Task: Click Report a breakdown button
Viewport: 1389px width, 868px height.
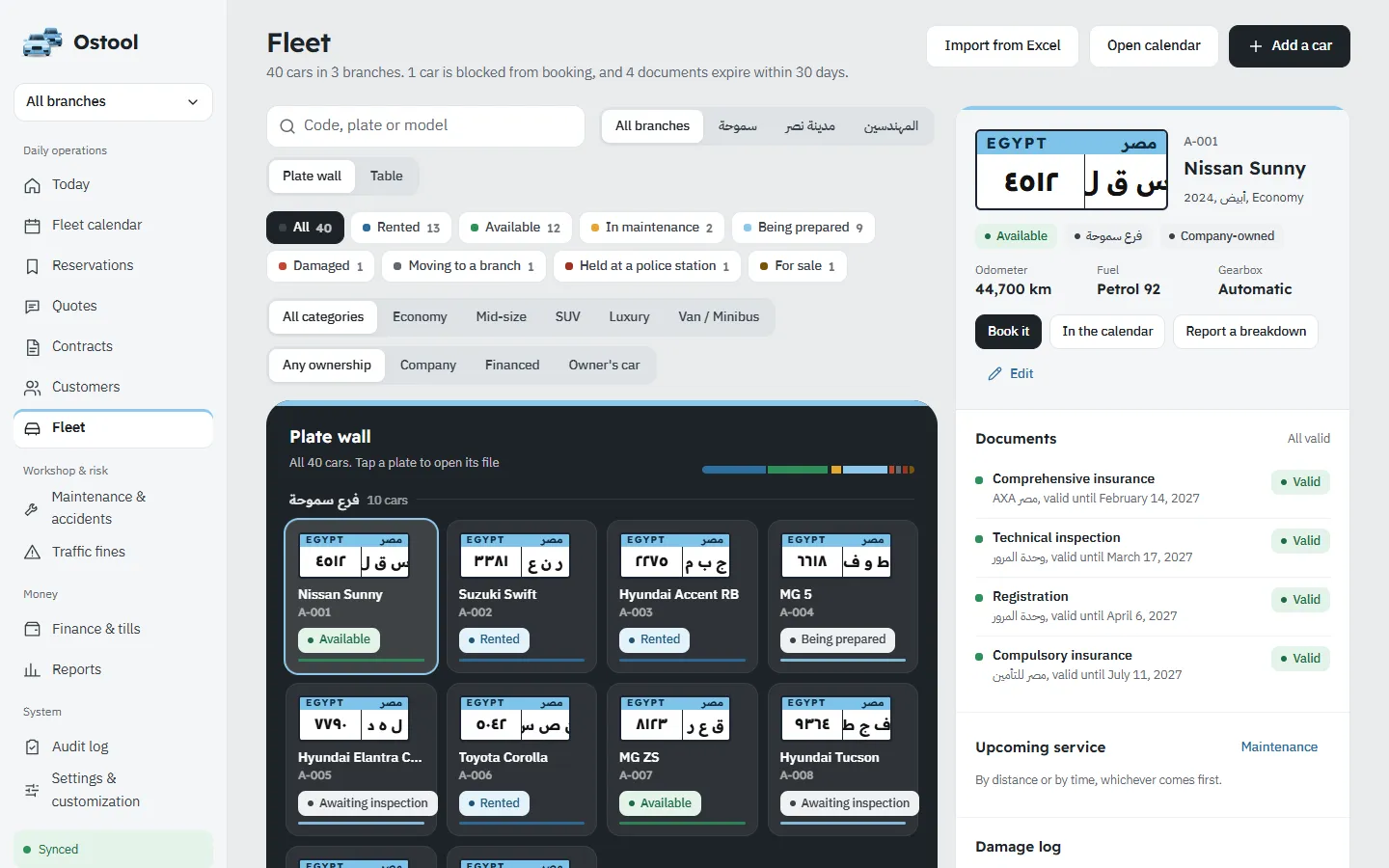Action: tap(1245, 332)
